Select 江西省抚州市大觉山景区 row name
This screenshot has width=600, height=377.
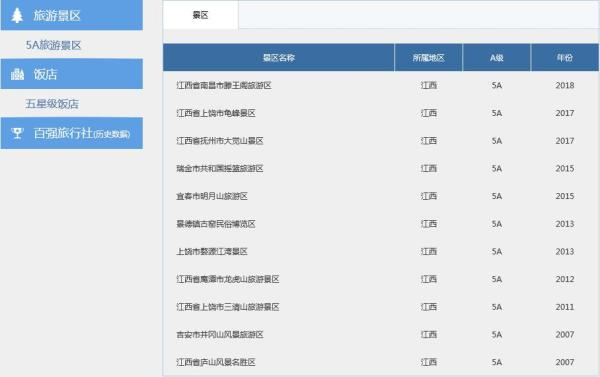(220, 141)
